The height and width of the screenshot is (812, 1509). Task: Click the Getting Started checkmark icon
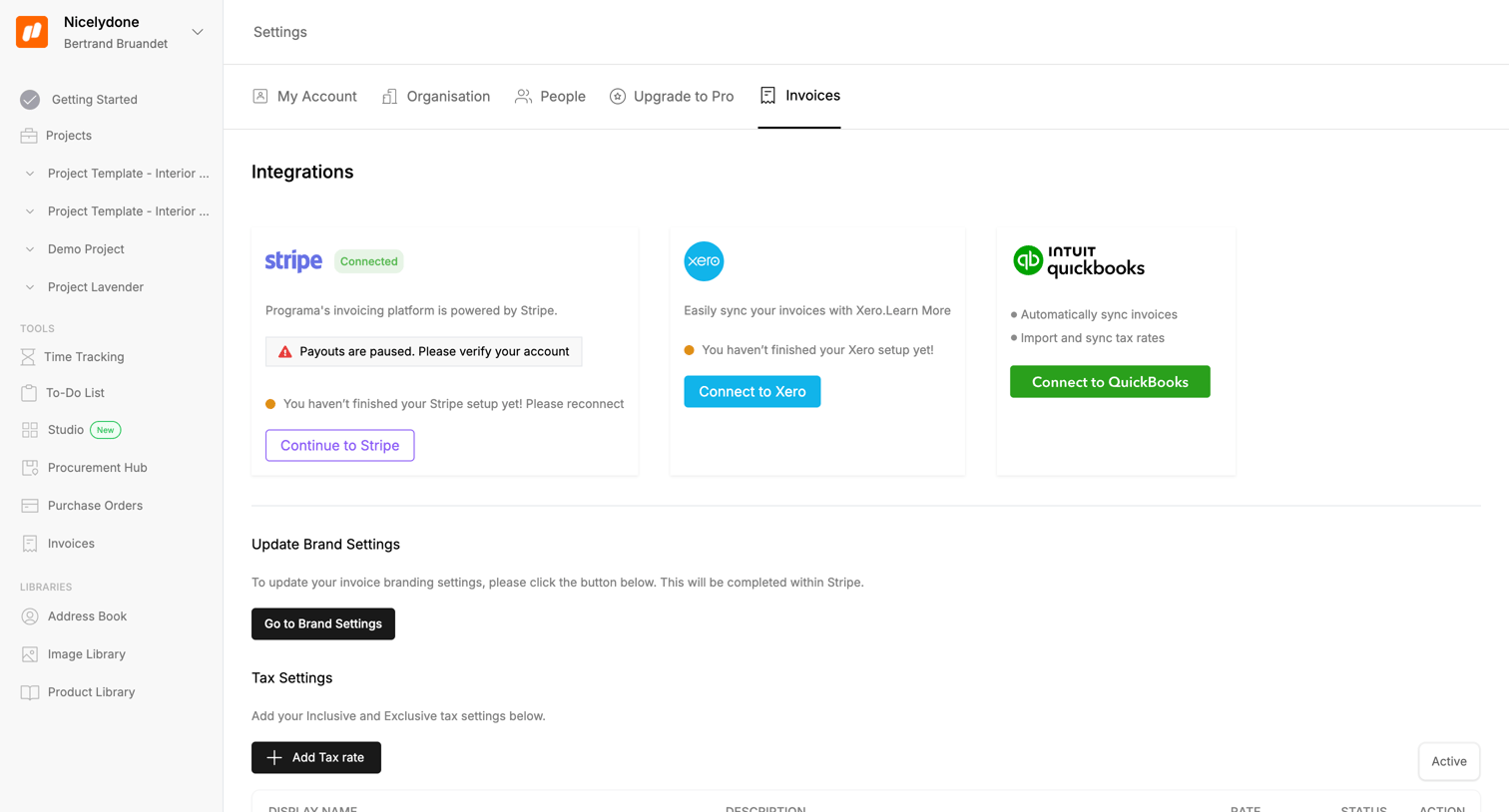point(30,100)
